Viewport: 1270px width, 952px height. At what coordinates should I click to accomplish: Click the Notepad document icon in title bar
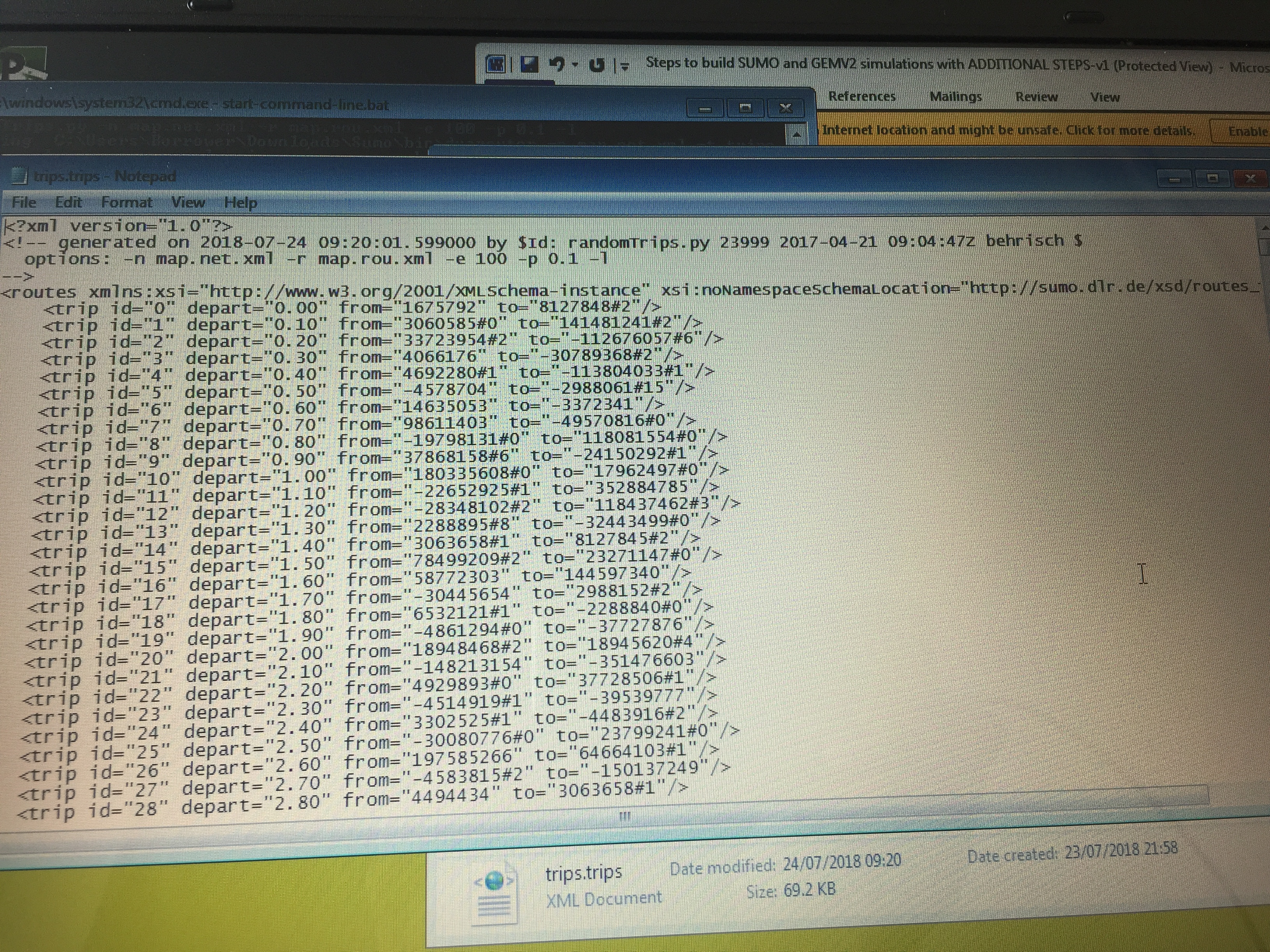pos(20,176)
